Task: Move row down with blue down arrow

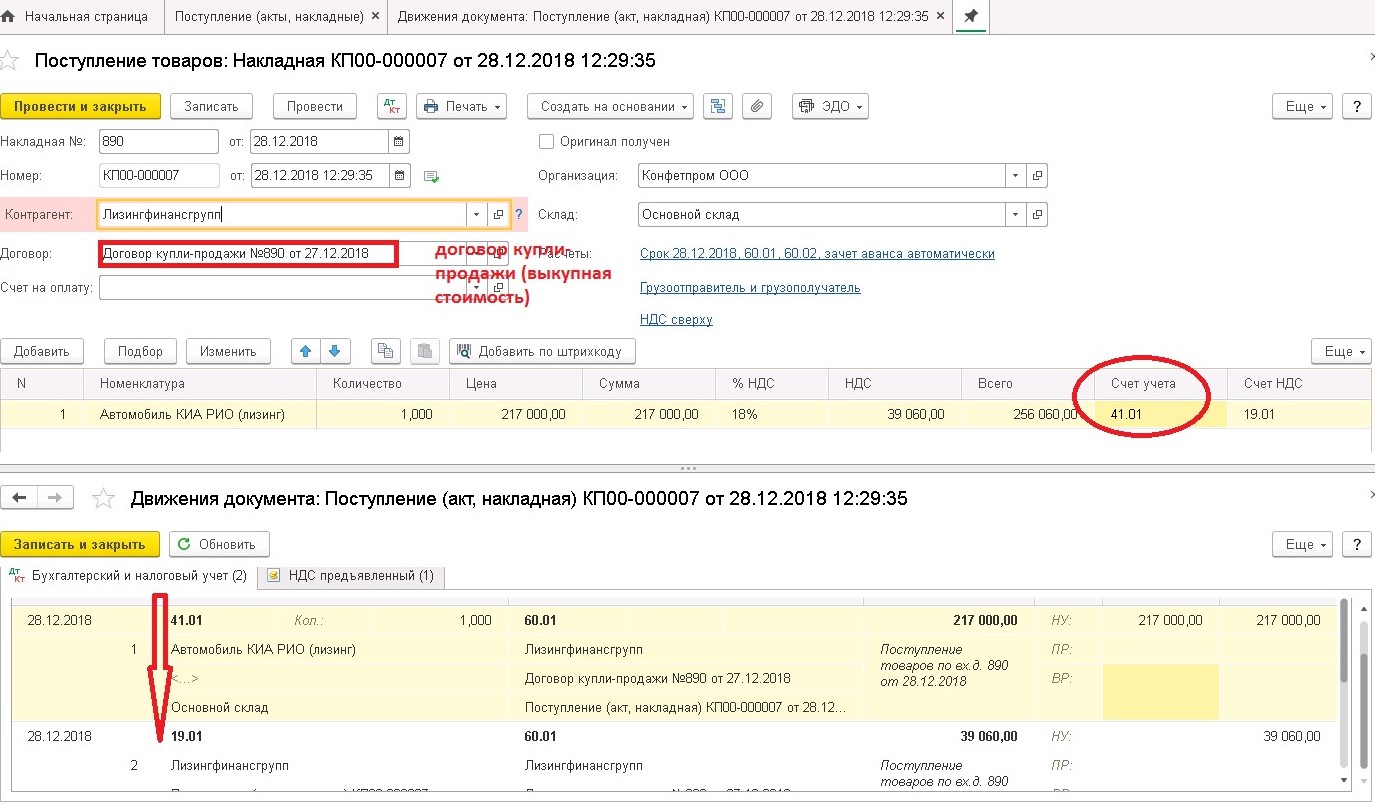Action: (x=335, y=351)
